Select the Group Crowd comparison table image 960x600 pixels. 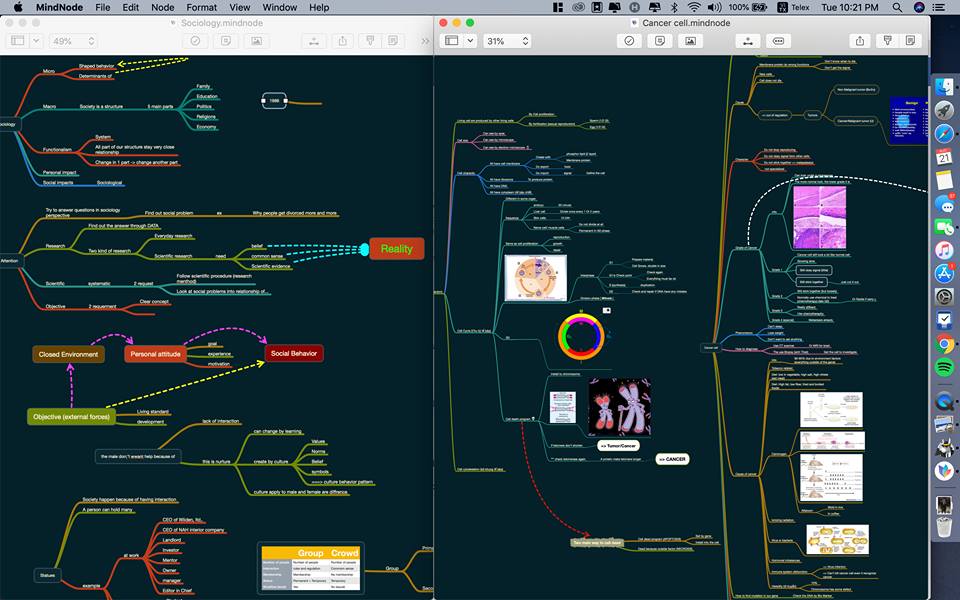pyautogui.click(x=311, y=569)
